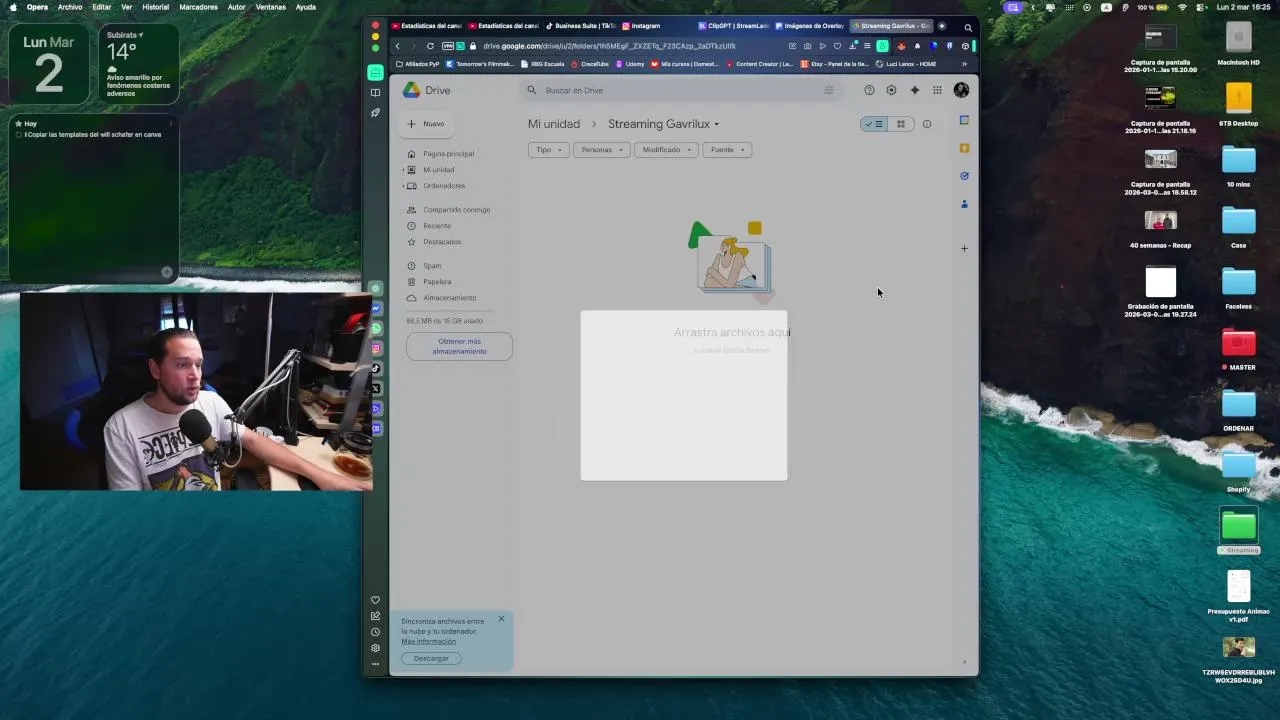
Task: Open Más información link in sync banner
Action: 428,641
